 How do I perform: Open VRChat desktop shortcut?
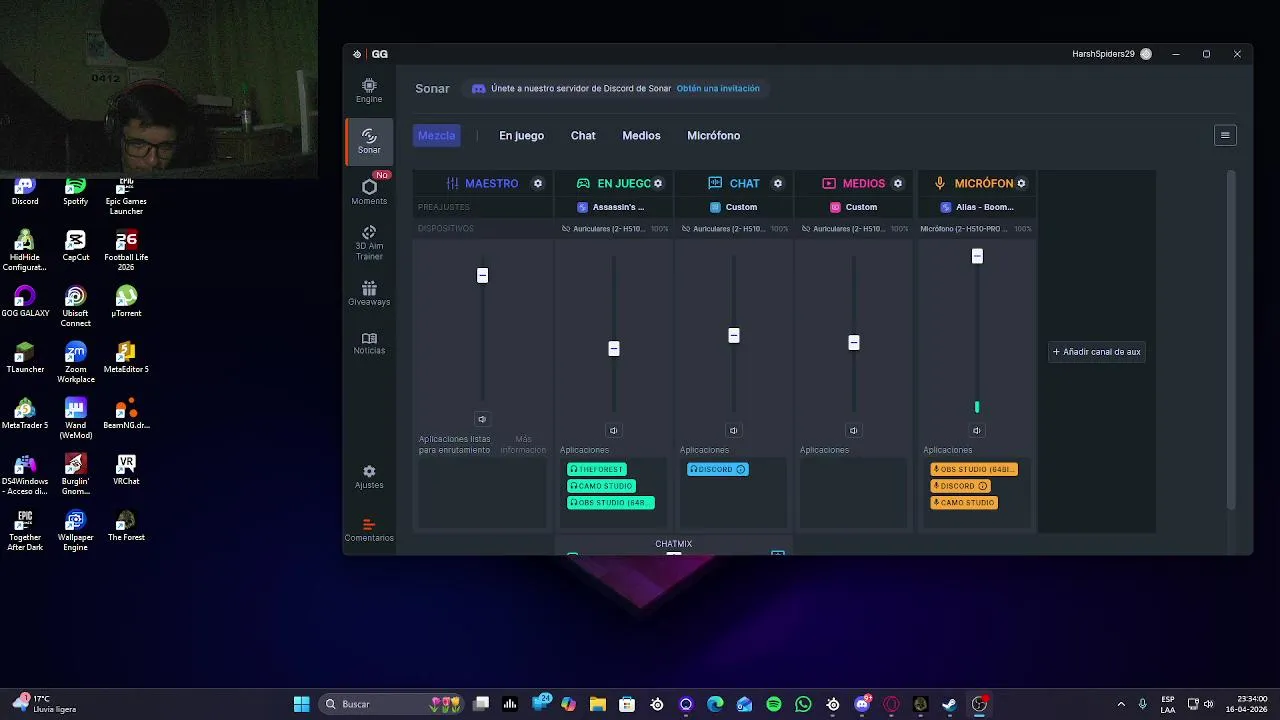(x=126, y=470)
